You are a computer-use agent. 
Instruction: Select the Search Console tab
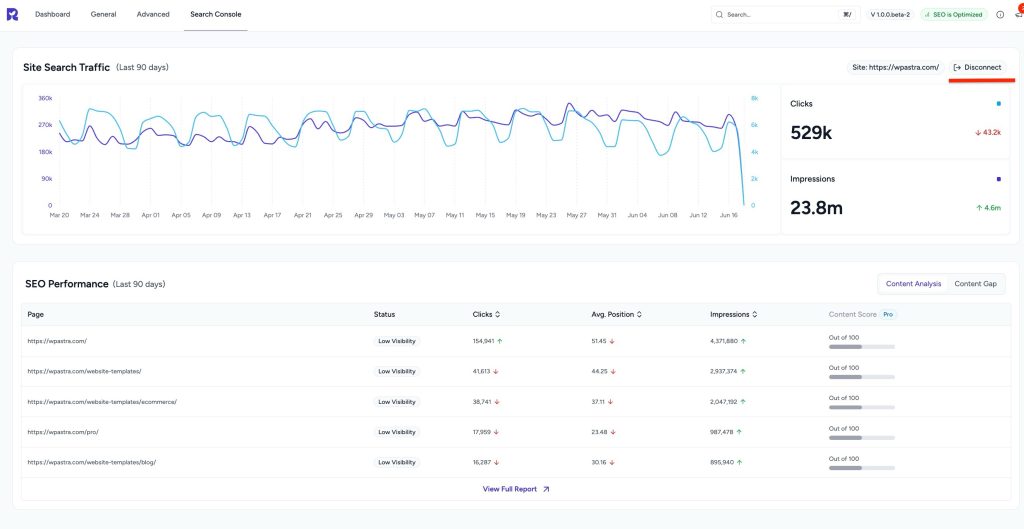click(x=216, y=14)
